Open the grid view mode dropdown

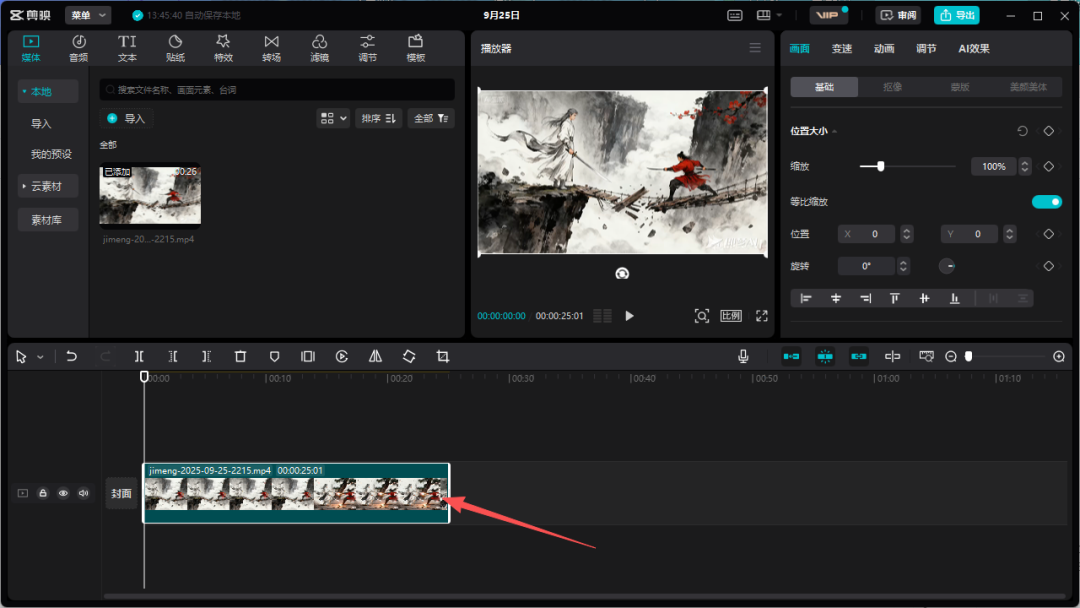point(333,118)
